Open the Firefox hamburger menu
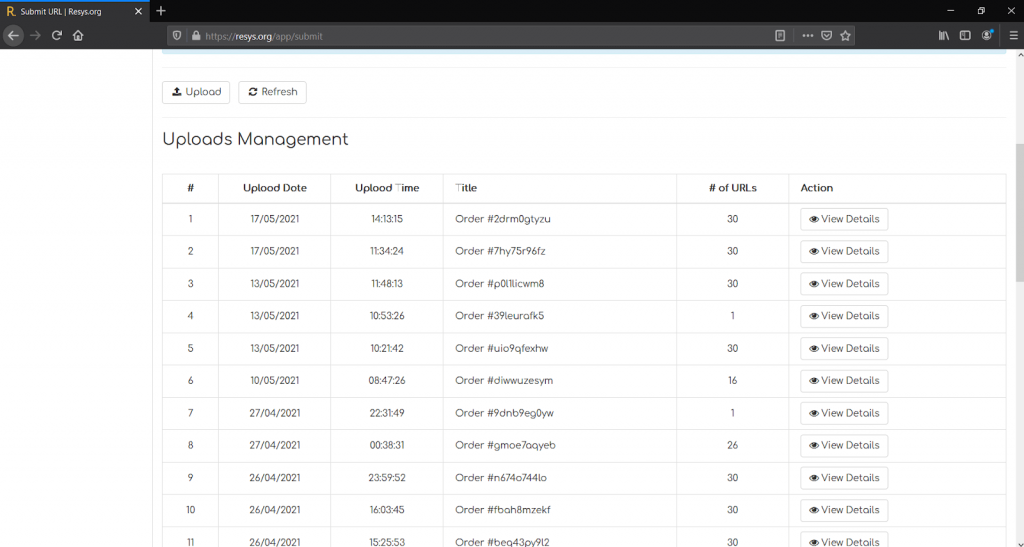The image size is (1024, 547). (1013, 36)
